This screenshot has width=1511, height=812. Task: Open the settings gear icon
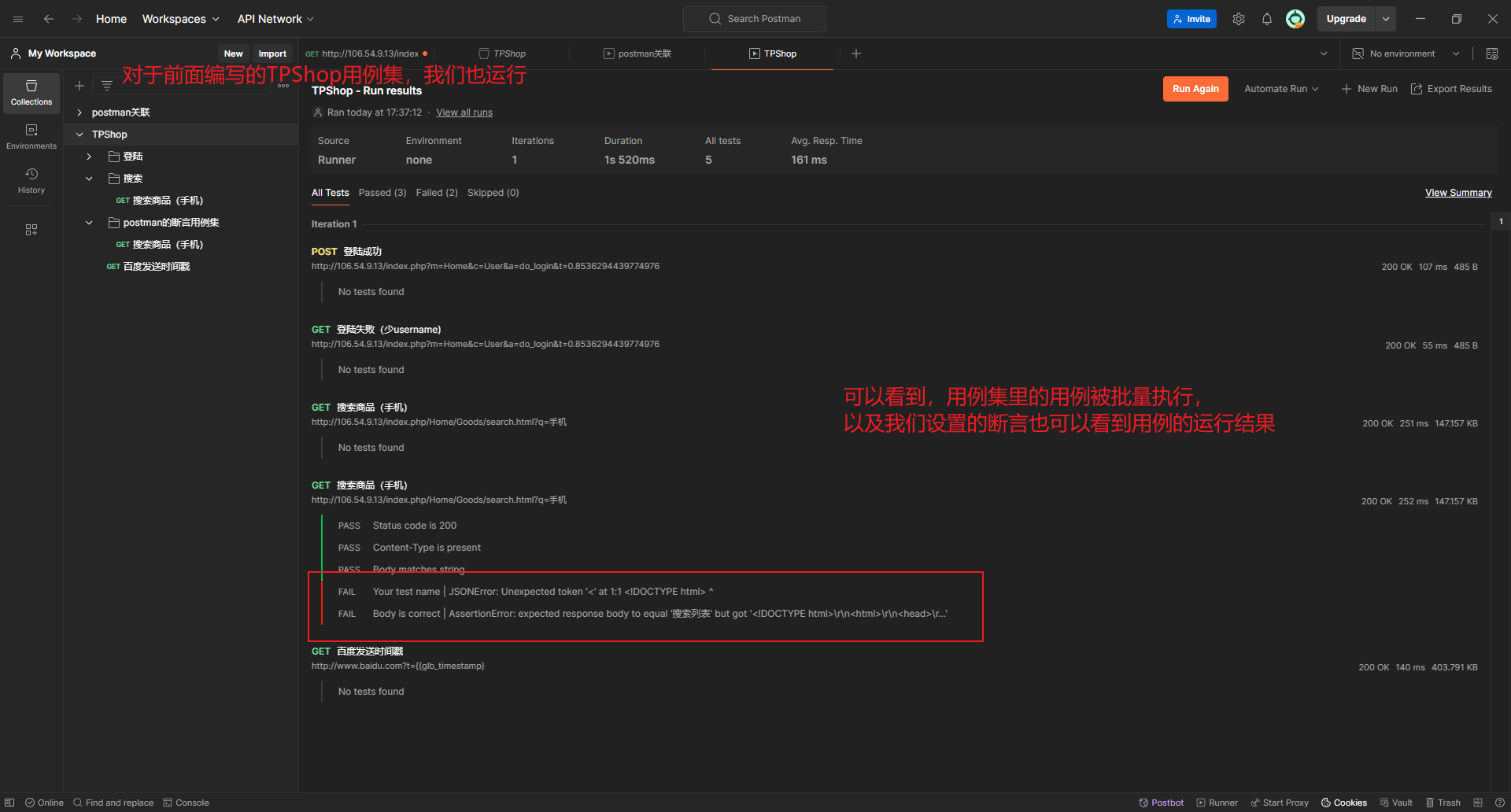1239,19
